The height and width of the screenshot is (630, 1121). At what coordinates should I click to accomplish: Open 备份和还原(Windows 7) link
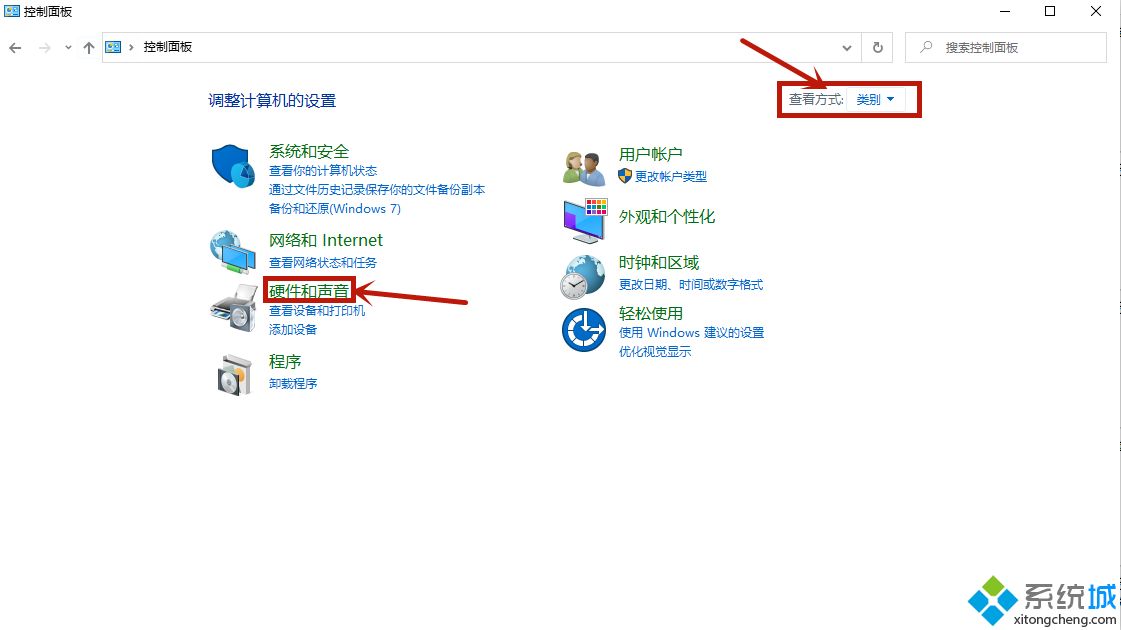point(334,208)
